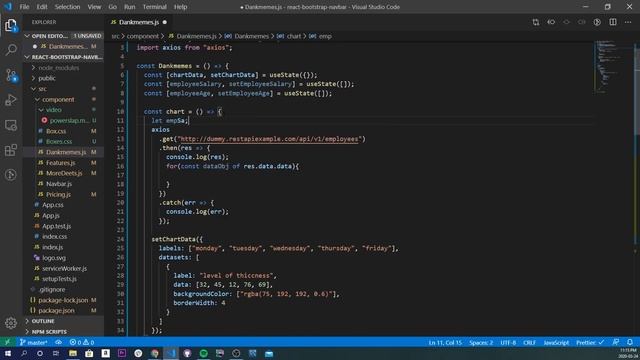
Task: Click the CRLF line ending selector
Action: pyautogui.click(x=529, y=342)
